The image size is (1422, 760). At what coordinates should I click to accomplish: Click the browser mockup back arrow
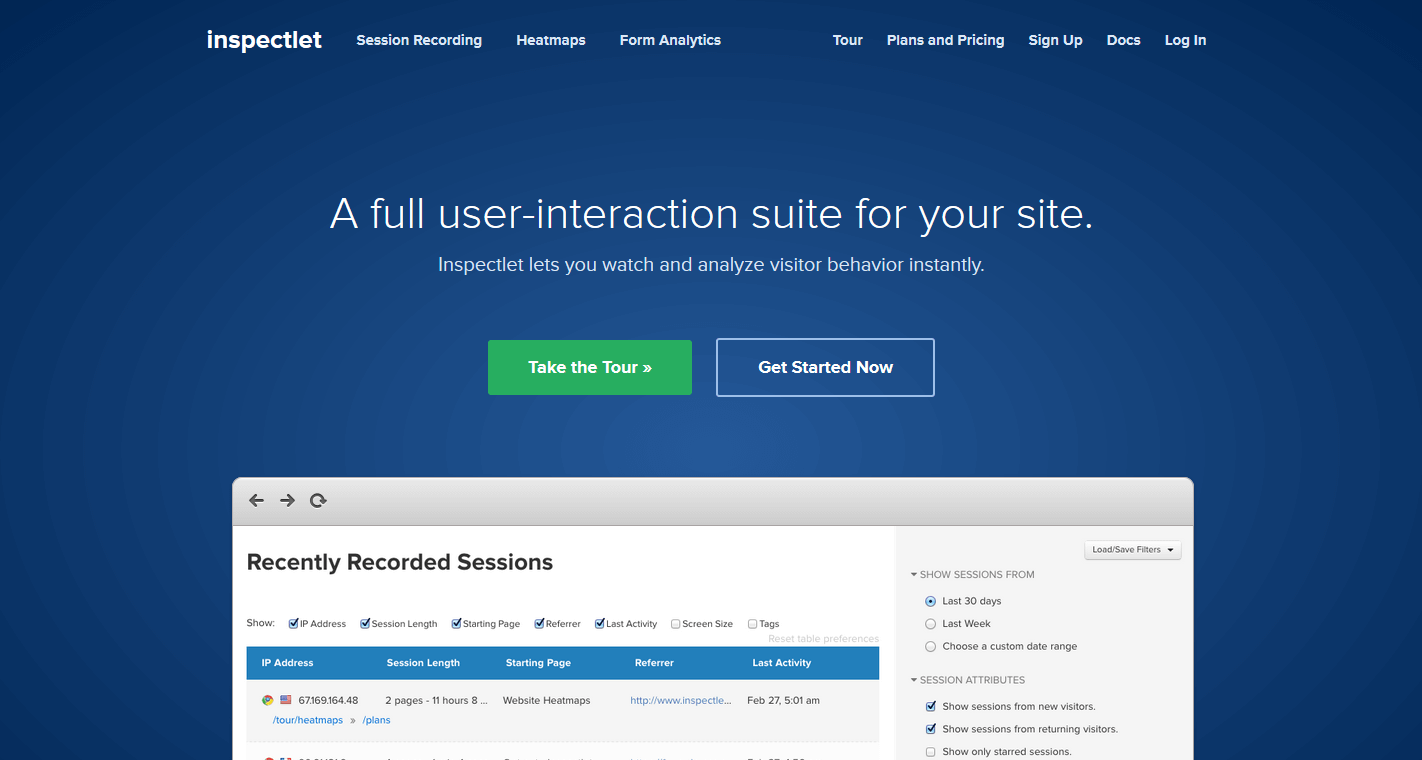[256, 500]
